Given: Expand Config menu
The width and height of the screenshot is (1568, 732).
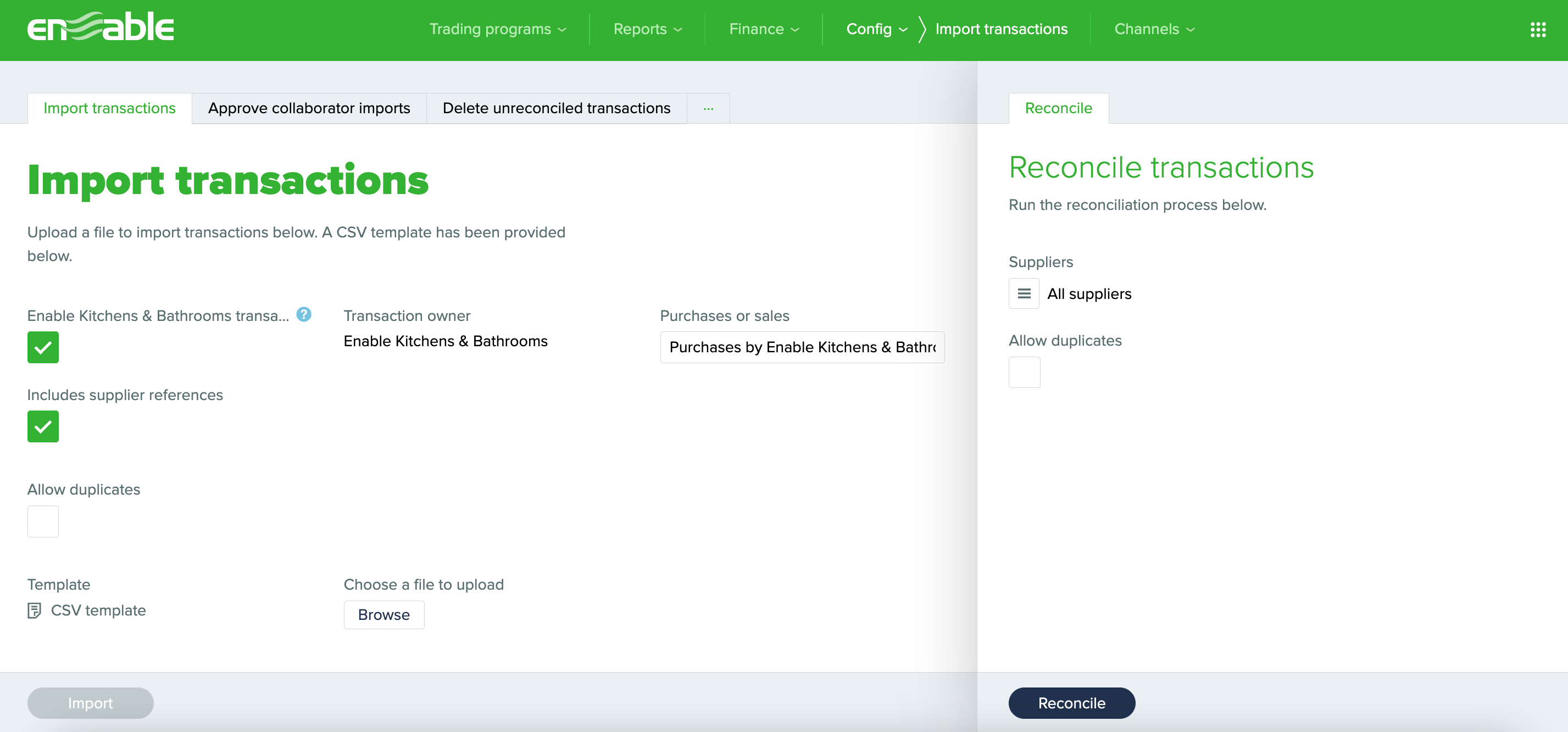Looking at the screenshot, I should click(x=876, y=29).
